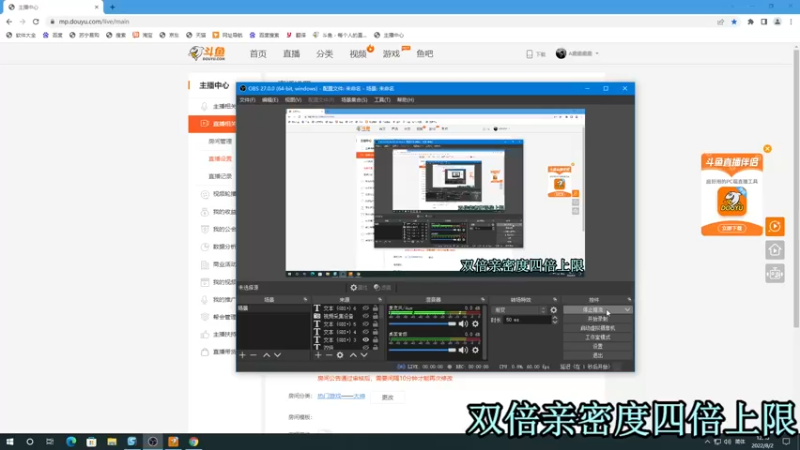Open the Chrome three-dot menu

pos(791,22)
